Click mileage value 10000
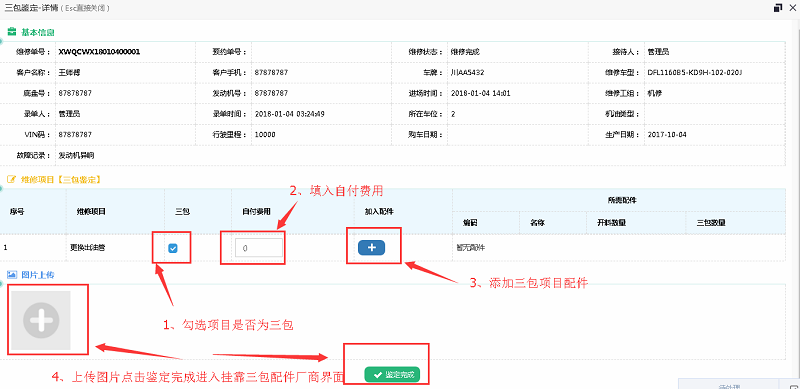 pyautogui.click(x=265, y=135)
